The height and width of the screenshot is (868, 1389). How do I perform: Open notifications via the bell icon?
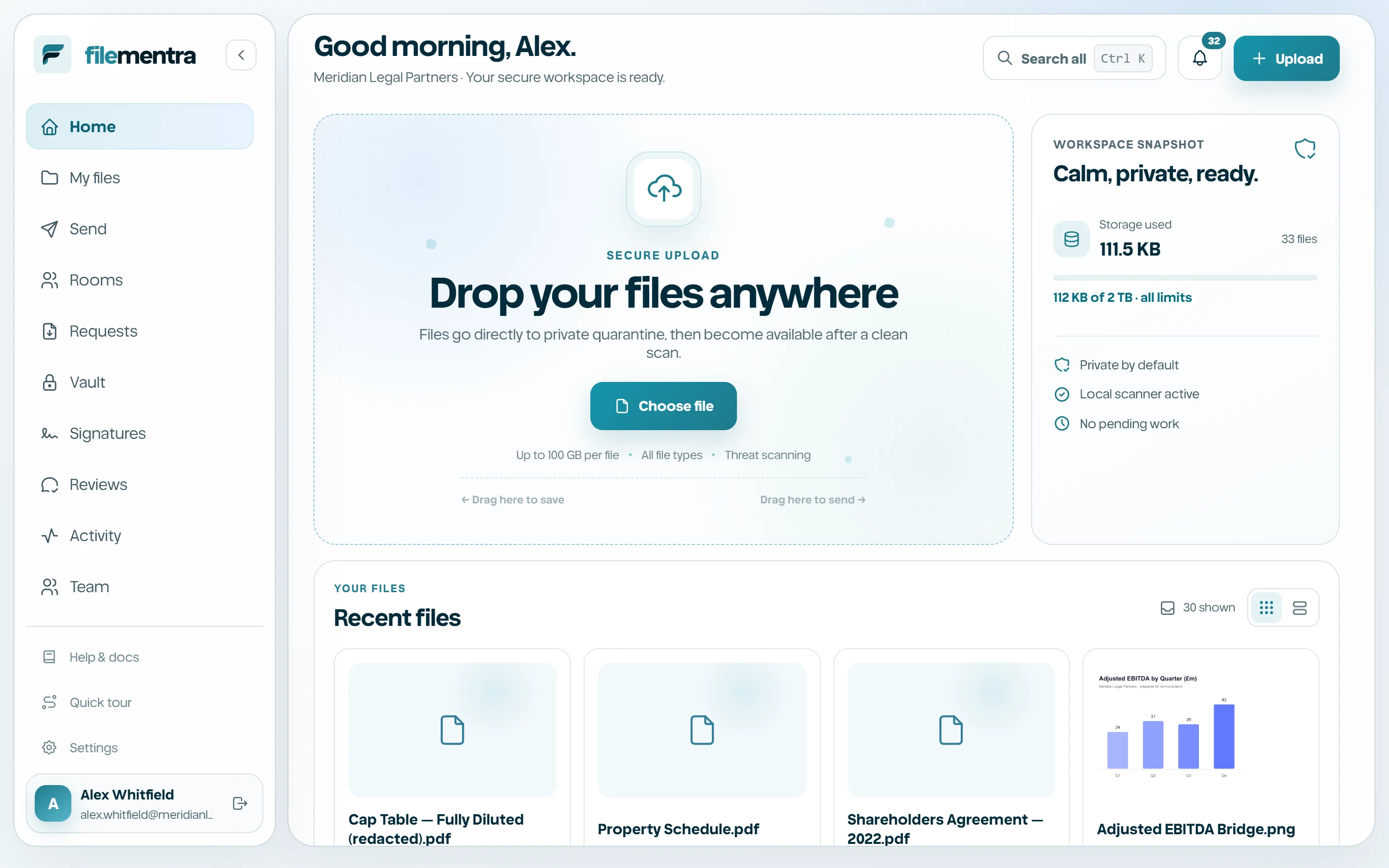(1199, 58)
